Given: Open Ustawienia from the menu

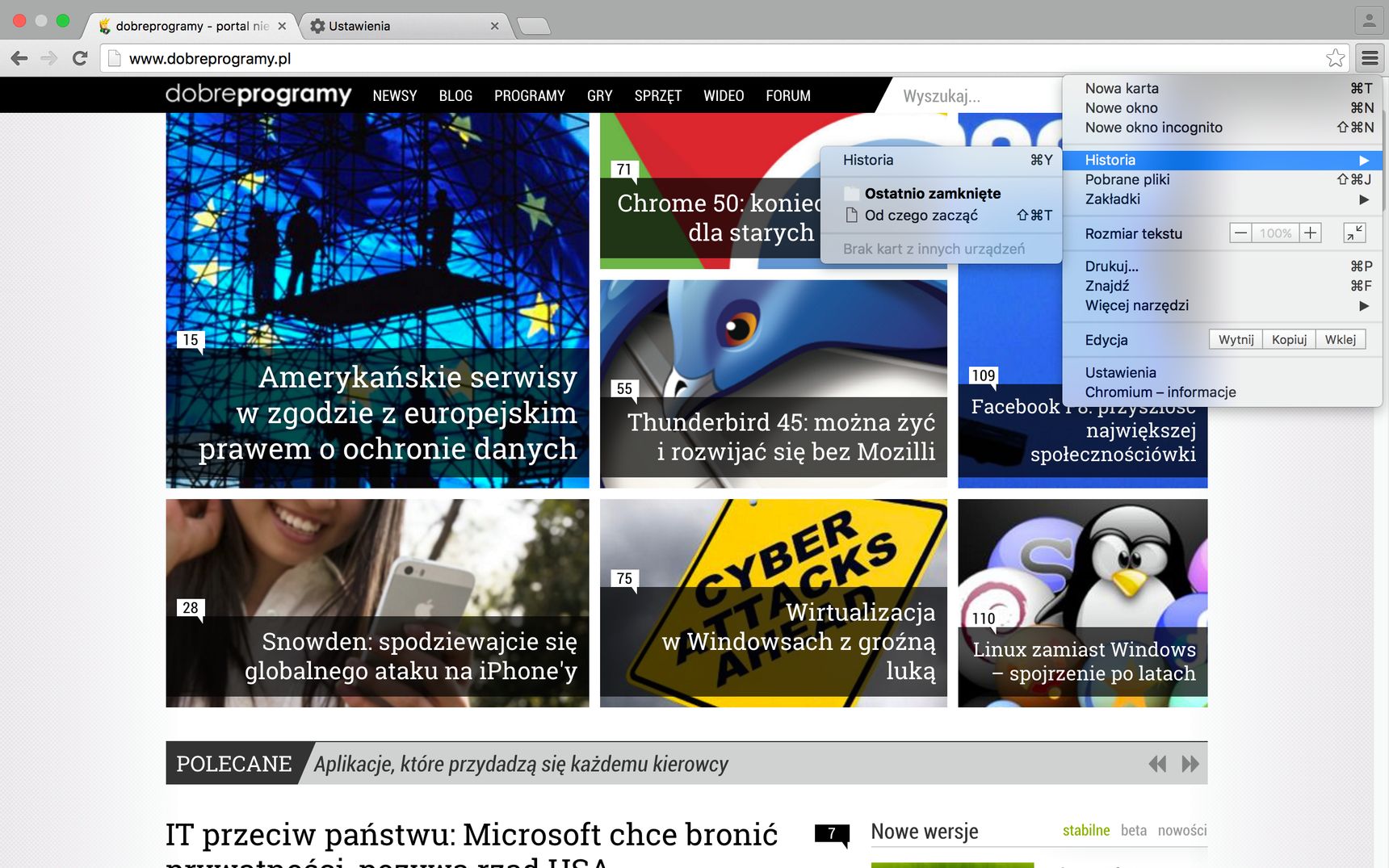Looking at the screenshot, I should pyautogui.click(x=1223, y=372).
